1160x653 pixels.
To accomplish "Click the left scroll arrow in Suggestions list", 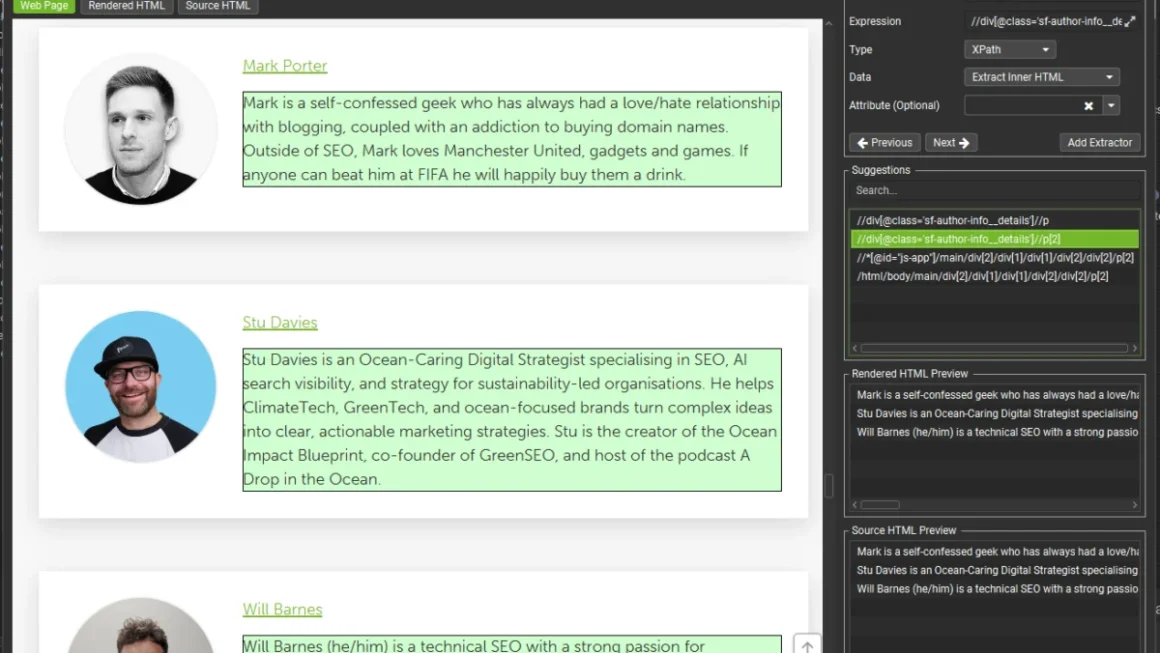I will pyautogui.click(x=855, y=348).
